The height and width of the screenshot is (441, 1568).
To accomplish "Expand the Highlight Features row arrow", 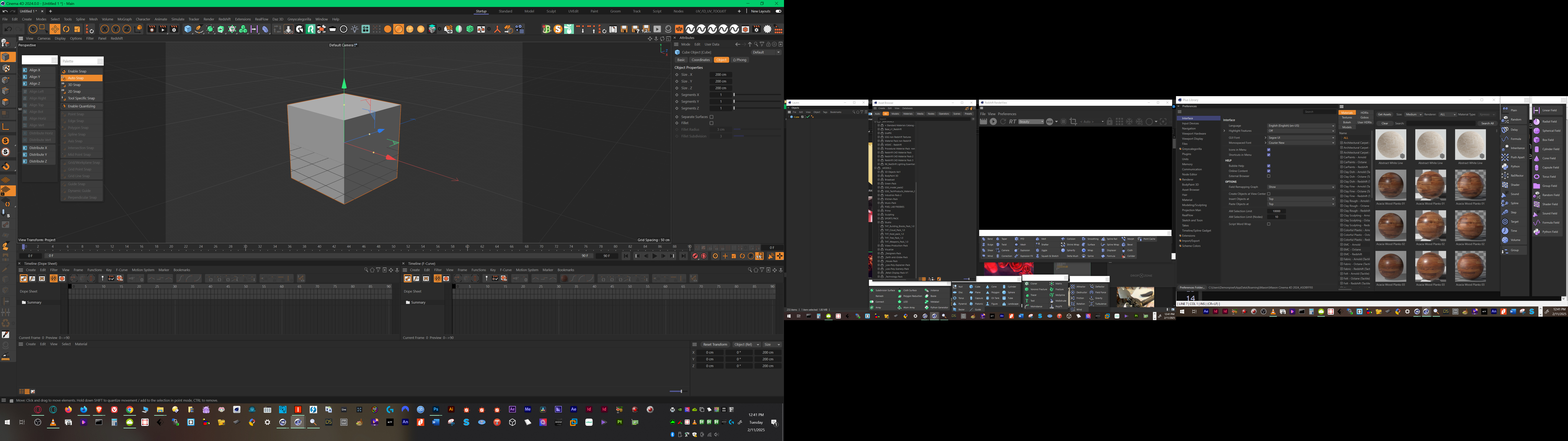I will [1224, 131].
